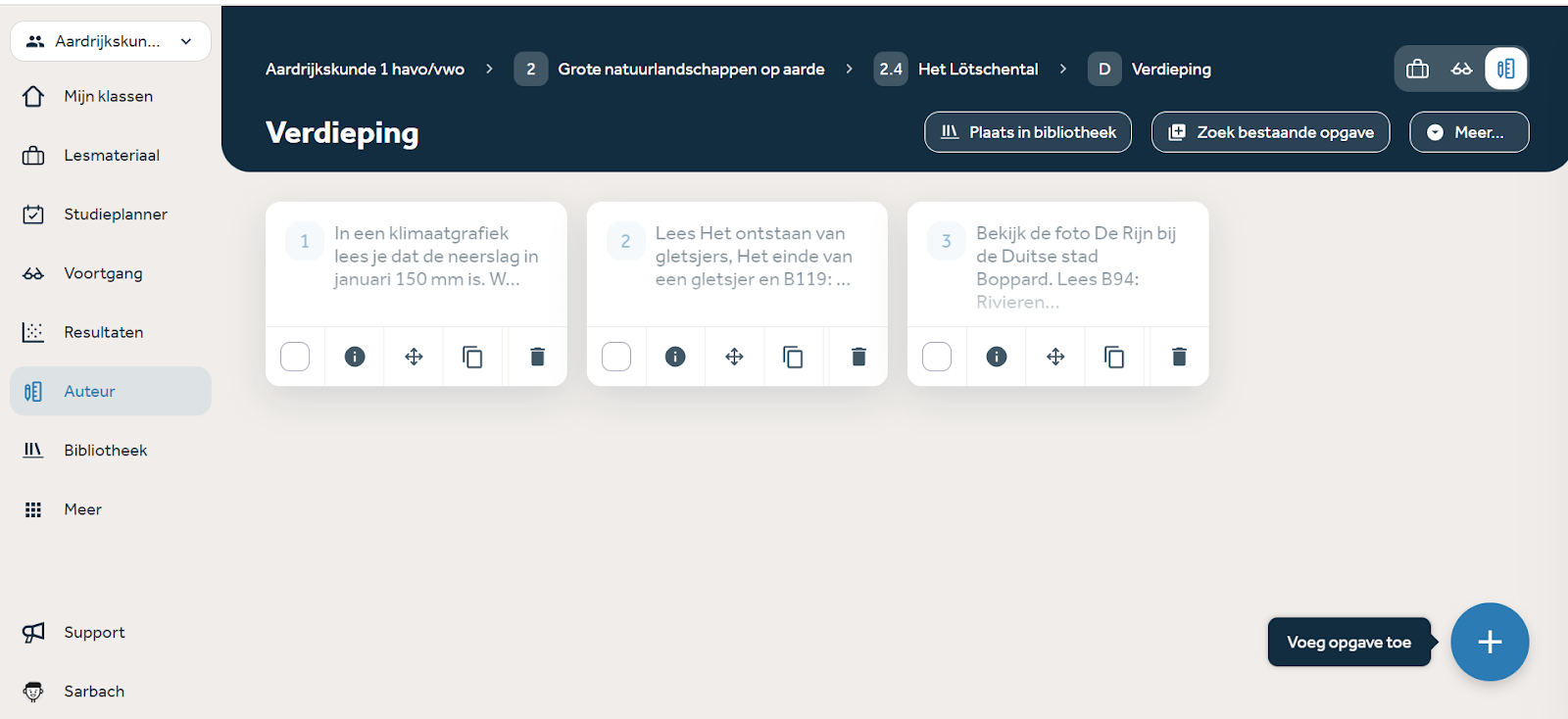Copy opgave 2 gletsjers card

click(793, 357)
